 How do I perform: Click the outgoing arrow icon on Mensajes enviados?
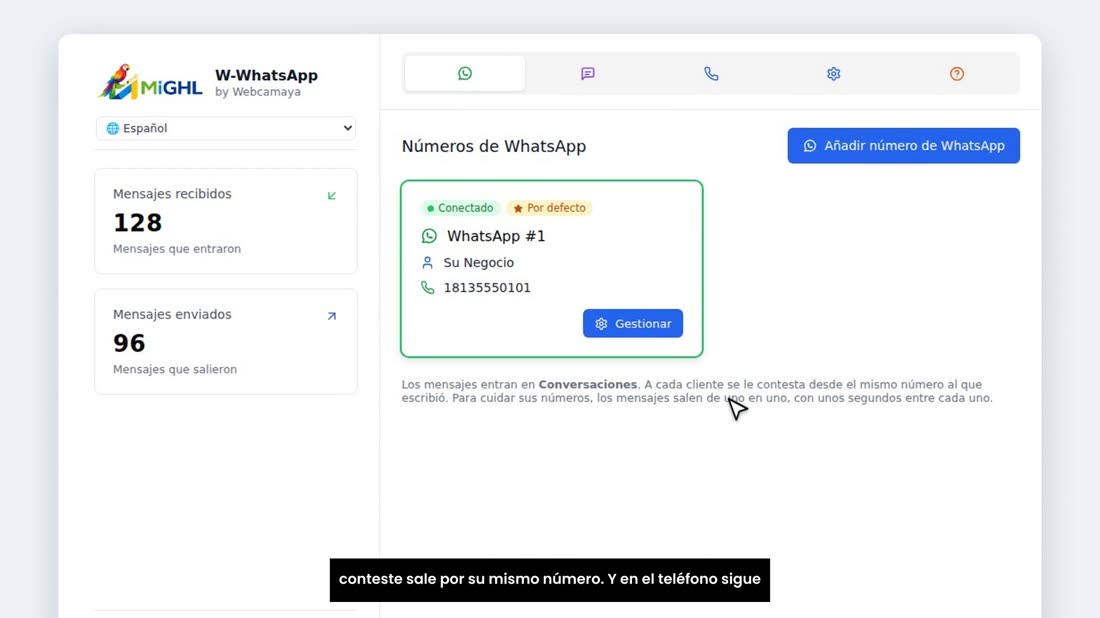332,316
